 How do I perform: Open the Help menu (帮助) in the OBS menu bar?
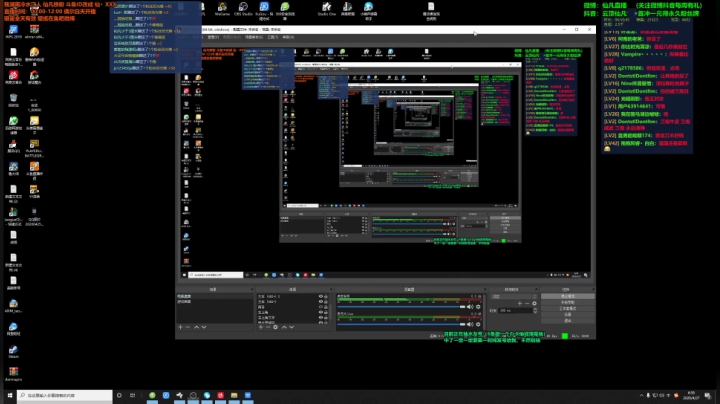click(x=288, y=37)
